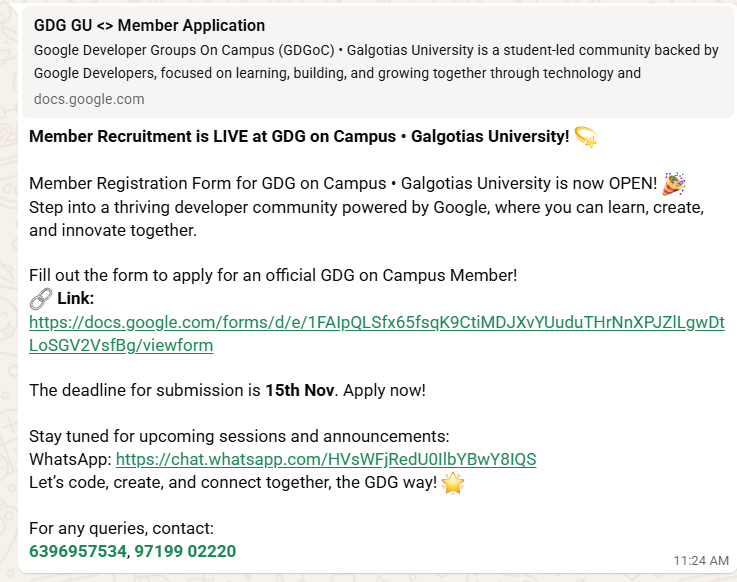Click the phone number 6396957534
Viewport: 737px width, 582px height.
pyautogui.click(x=78, y=551)
